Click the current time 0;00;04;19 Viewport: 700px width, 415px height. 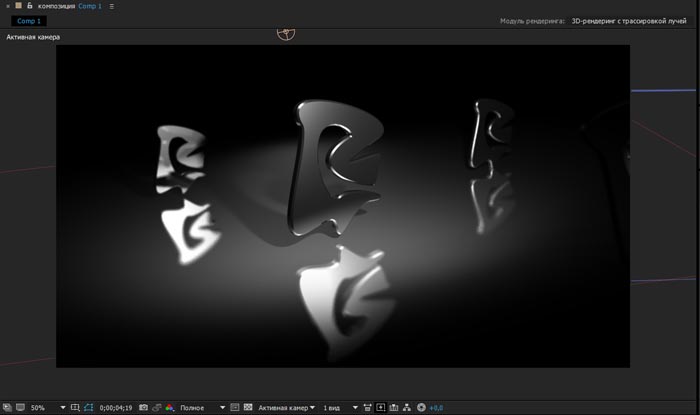116,408
